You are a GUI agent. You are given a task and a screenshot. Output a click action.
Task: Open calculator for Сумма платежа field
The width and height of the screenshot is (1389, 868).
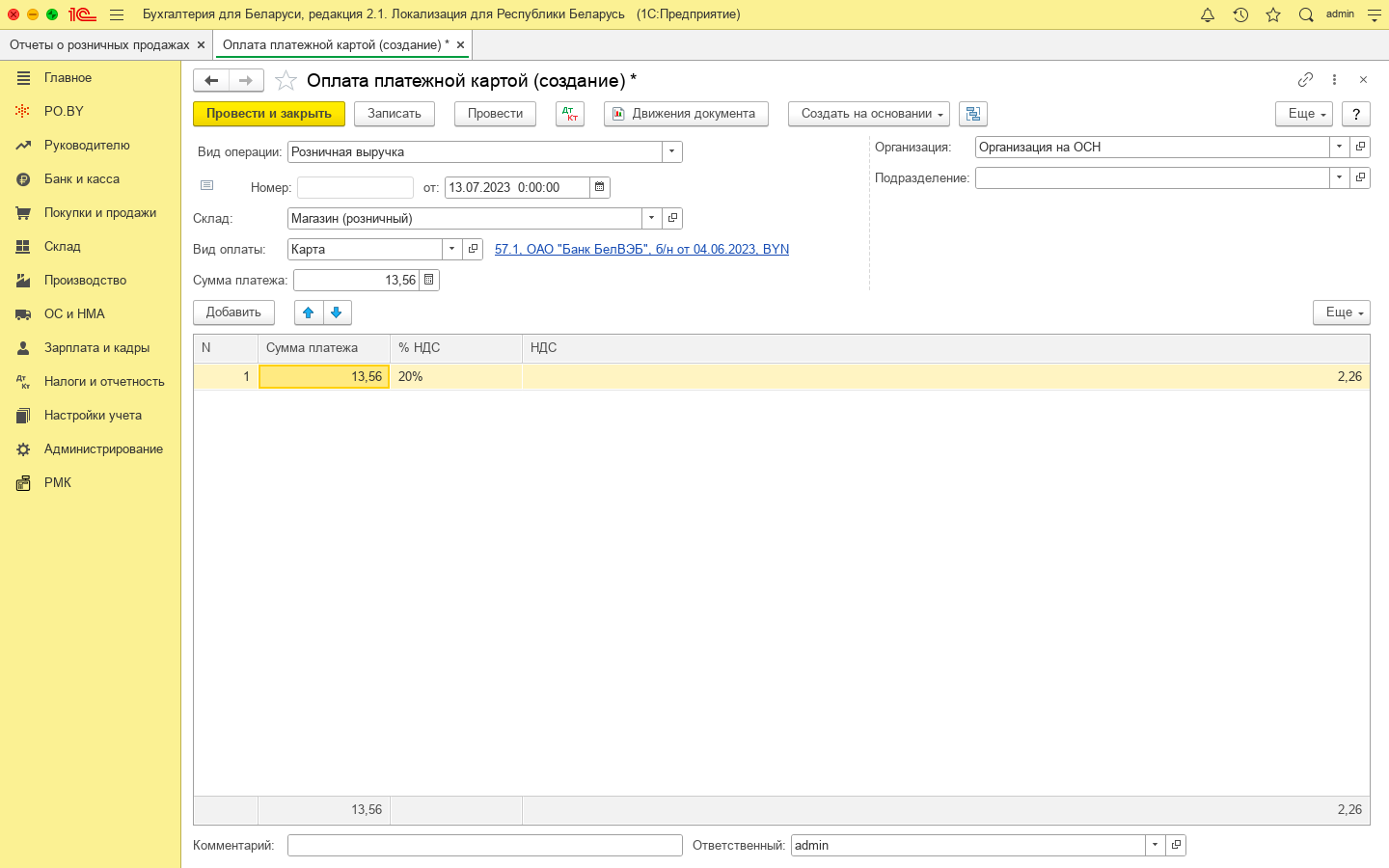click(429, 280)
